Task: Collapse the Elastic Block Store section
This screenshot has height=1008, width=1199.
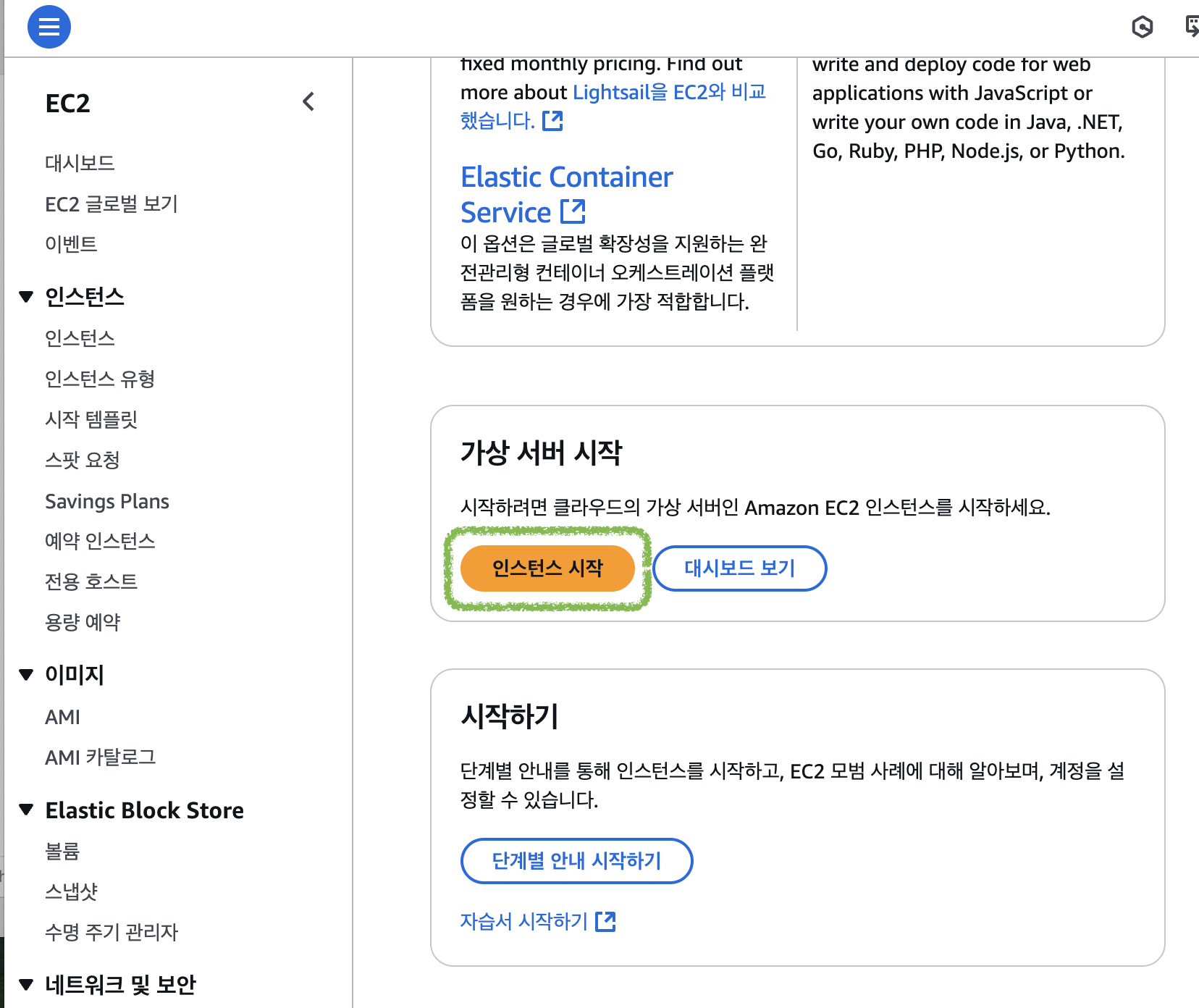Action: click(x=27, y=810)
